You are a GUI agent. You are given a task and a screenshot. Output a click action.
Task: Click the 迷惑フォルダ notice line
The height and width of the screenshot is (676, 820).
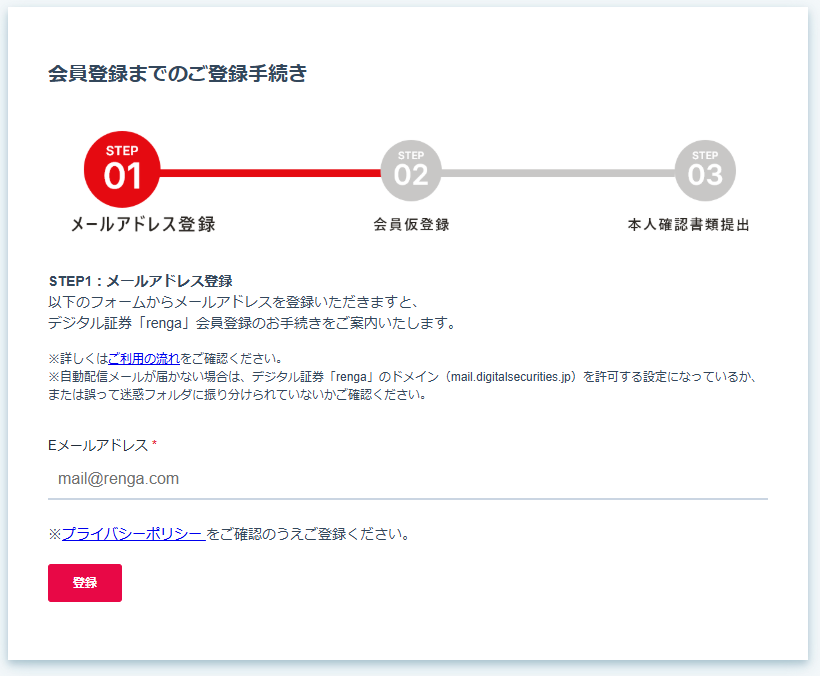click(x=238, y=394)
